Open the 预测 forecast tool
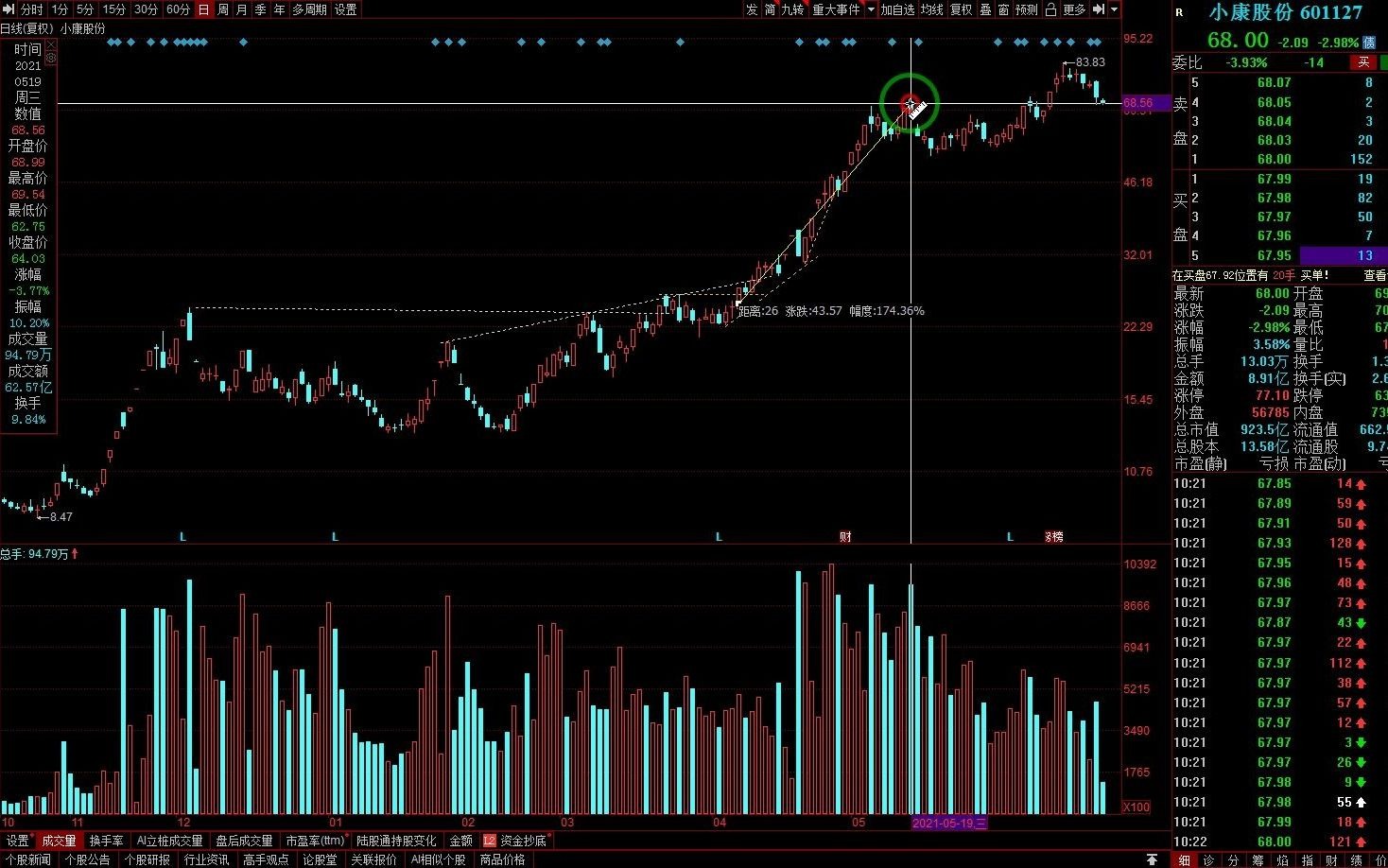1388x868 pixels. coord(1027,9)
